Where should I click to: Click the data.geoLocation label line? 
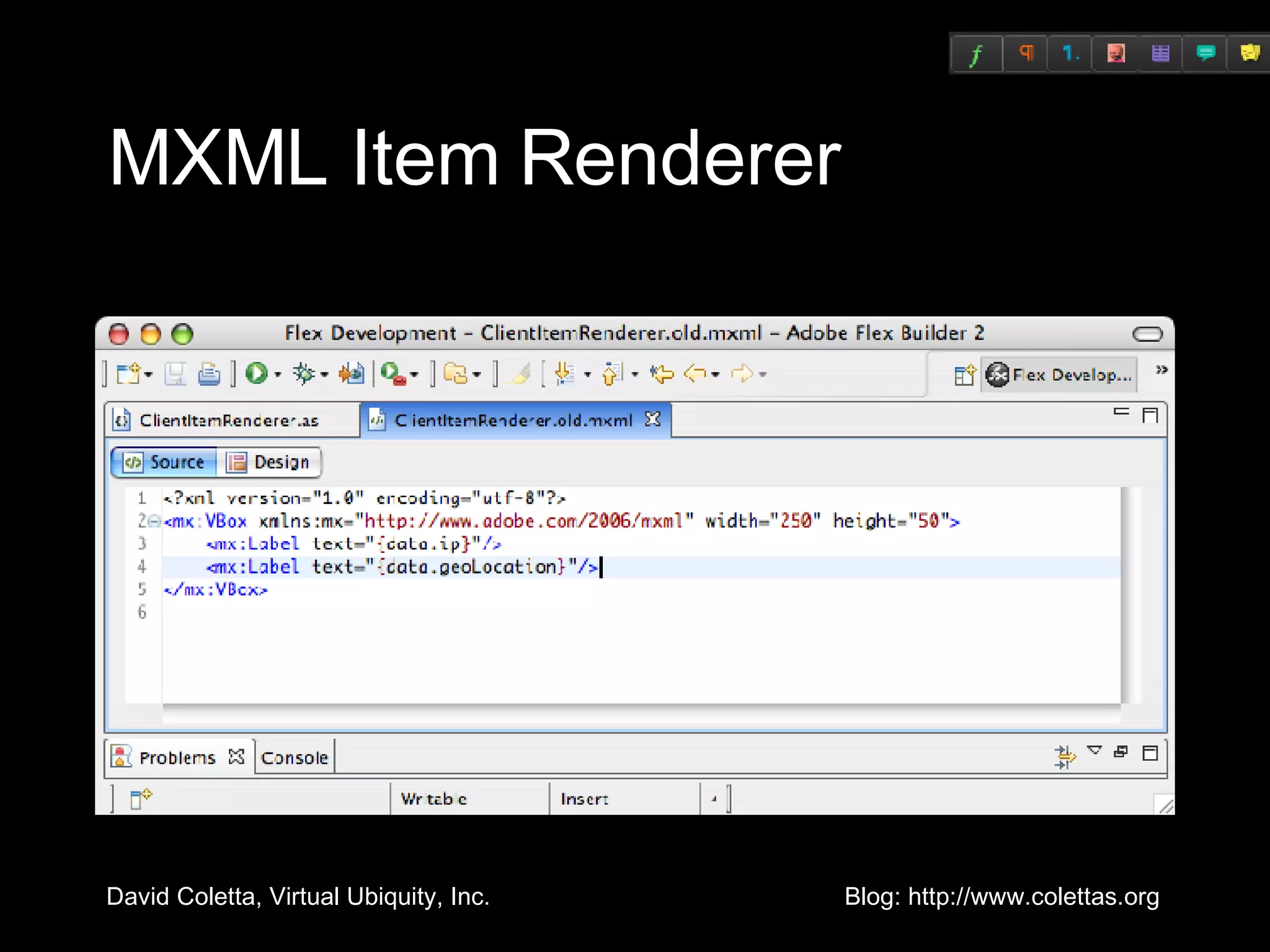[x=402, y=567]
